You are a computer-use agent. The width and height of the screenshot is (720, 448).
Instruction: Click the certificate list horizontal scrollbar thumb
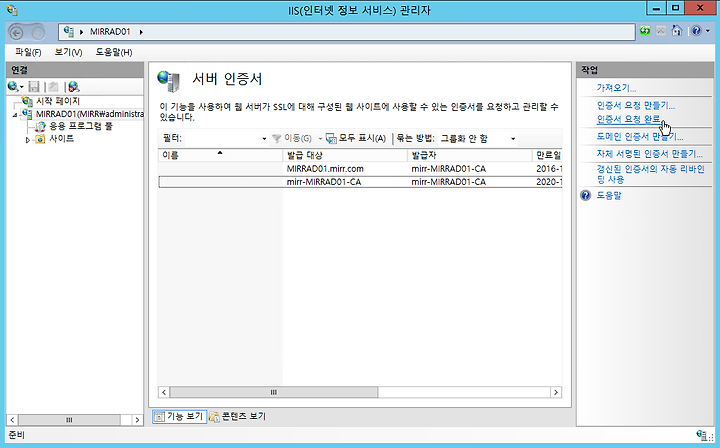[x=274, y=392]
